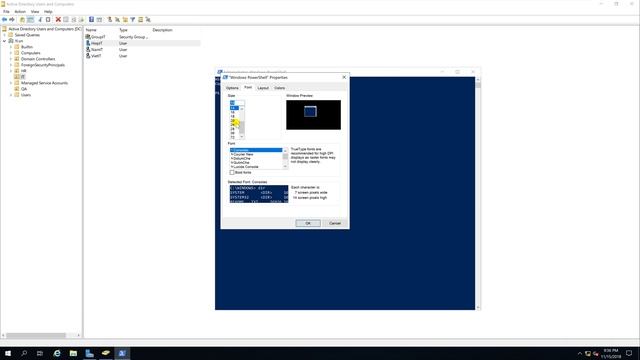This screenshot has height=360, width=640.
Task: Select Active Directory Users and Computers root node
Action: point(44,29)
